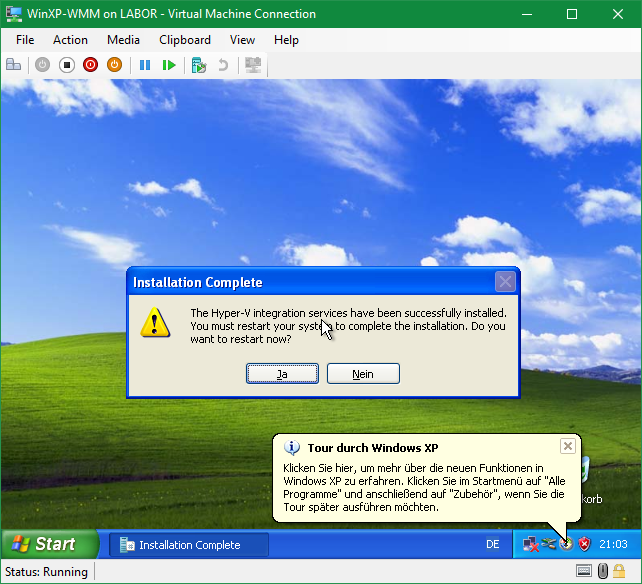Click Ja to restart now

point(282,374)
